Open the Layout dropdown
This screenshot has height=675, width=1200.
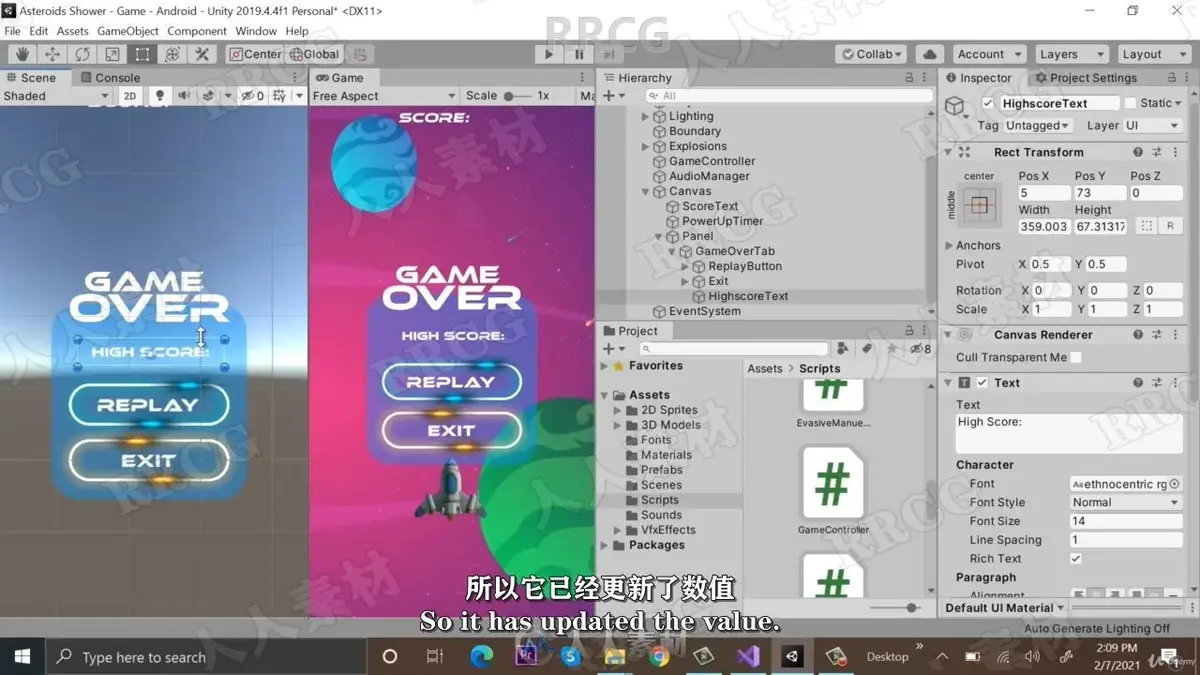1152,54
